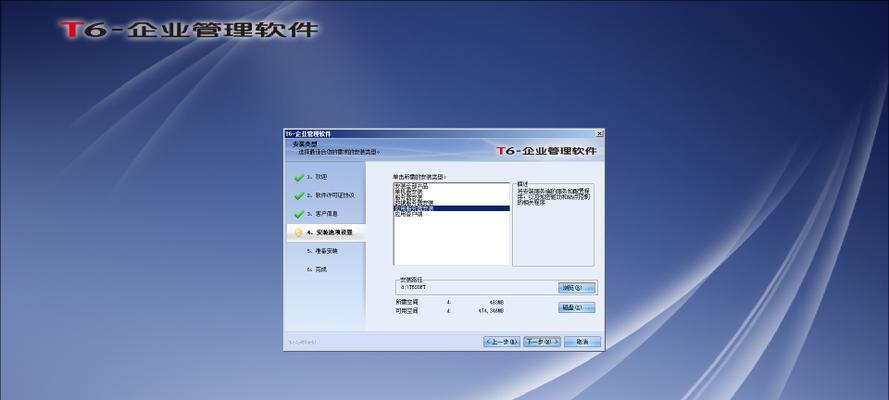
Task: Go back with the 上一步 button
Action: pos(502,342)
